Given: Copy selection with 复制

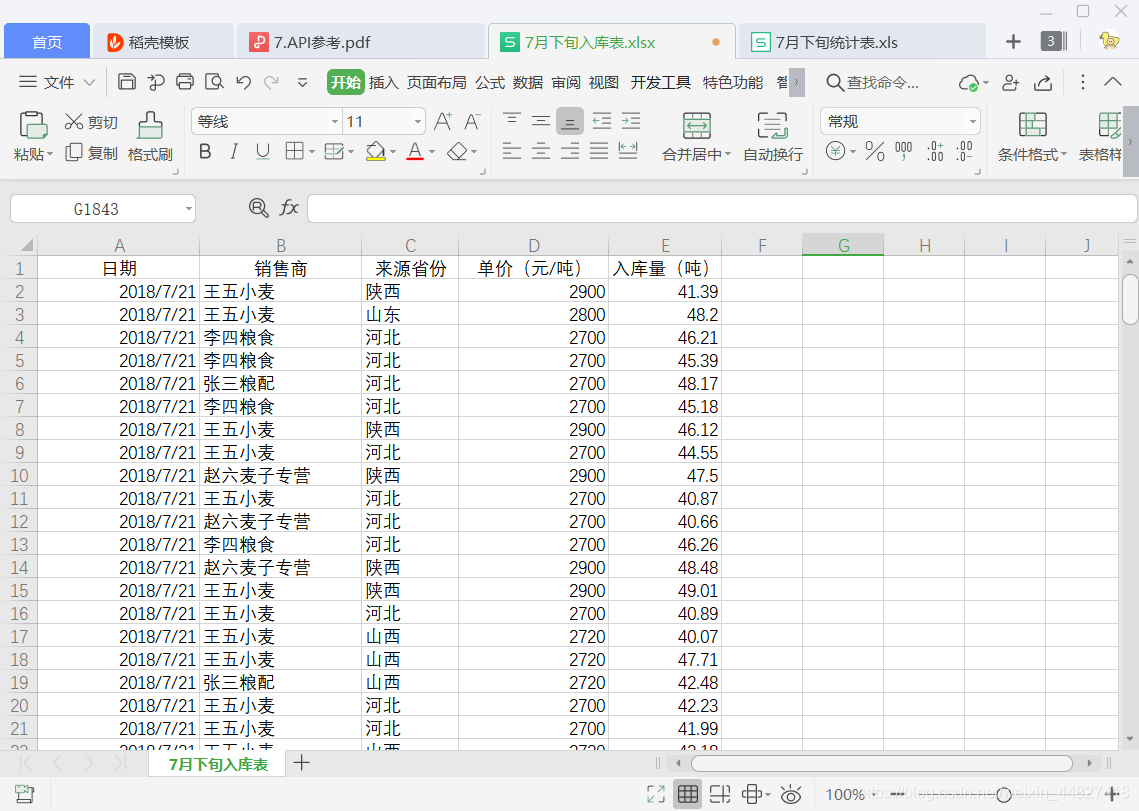Looking at the screenshot, I should (92, 153).
